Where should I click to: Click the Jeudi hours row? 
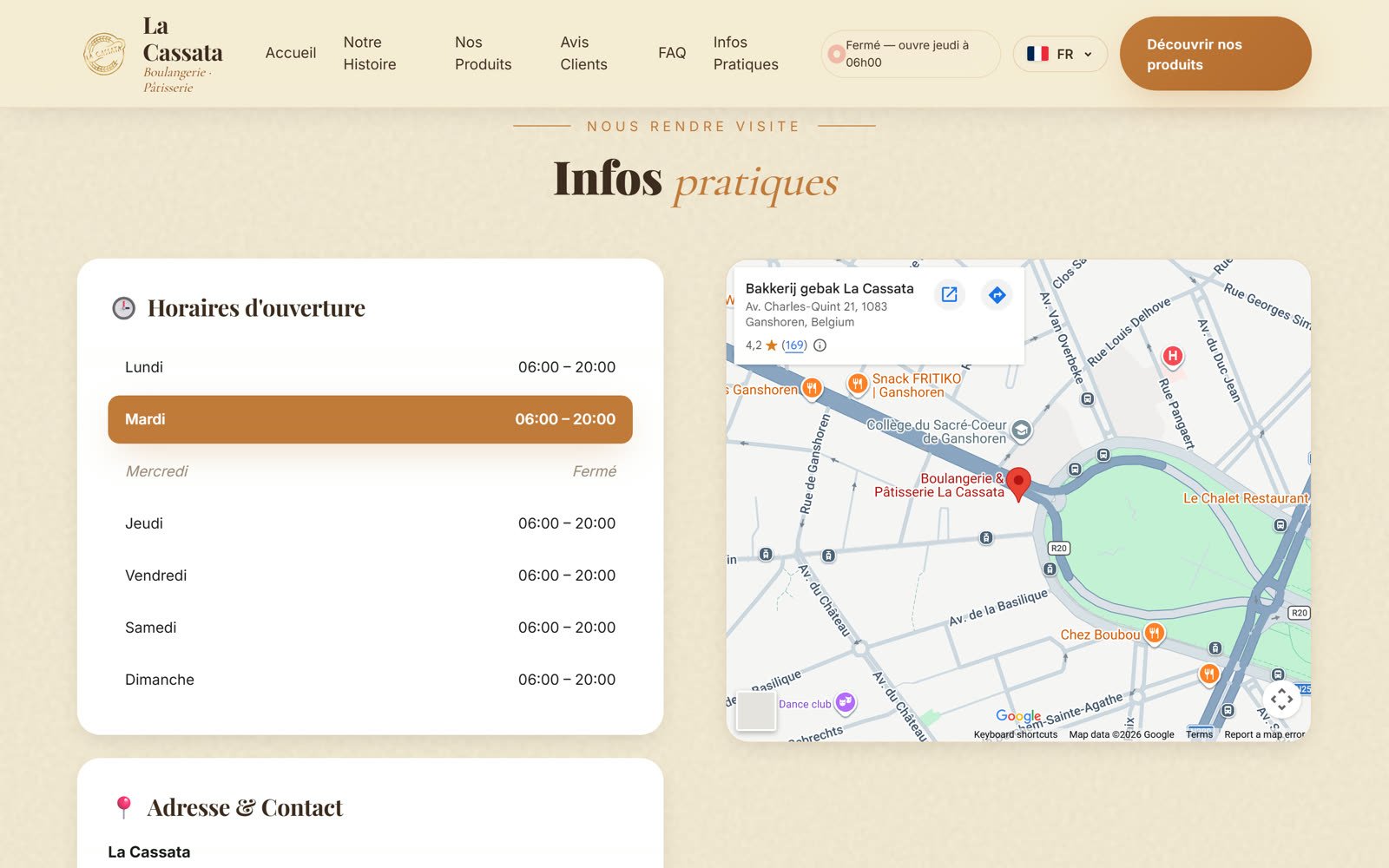tap(370, 523)
